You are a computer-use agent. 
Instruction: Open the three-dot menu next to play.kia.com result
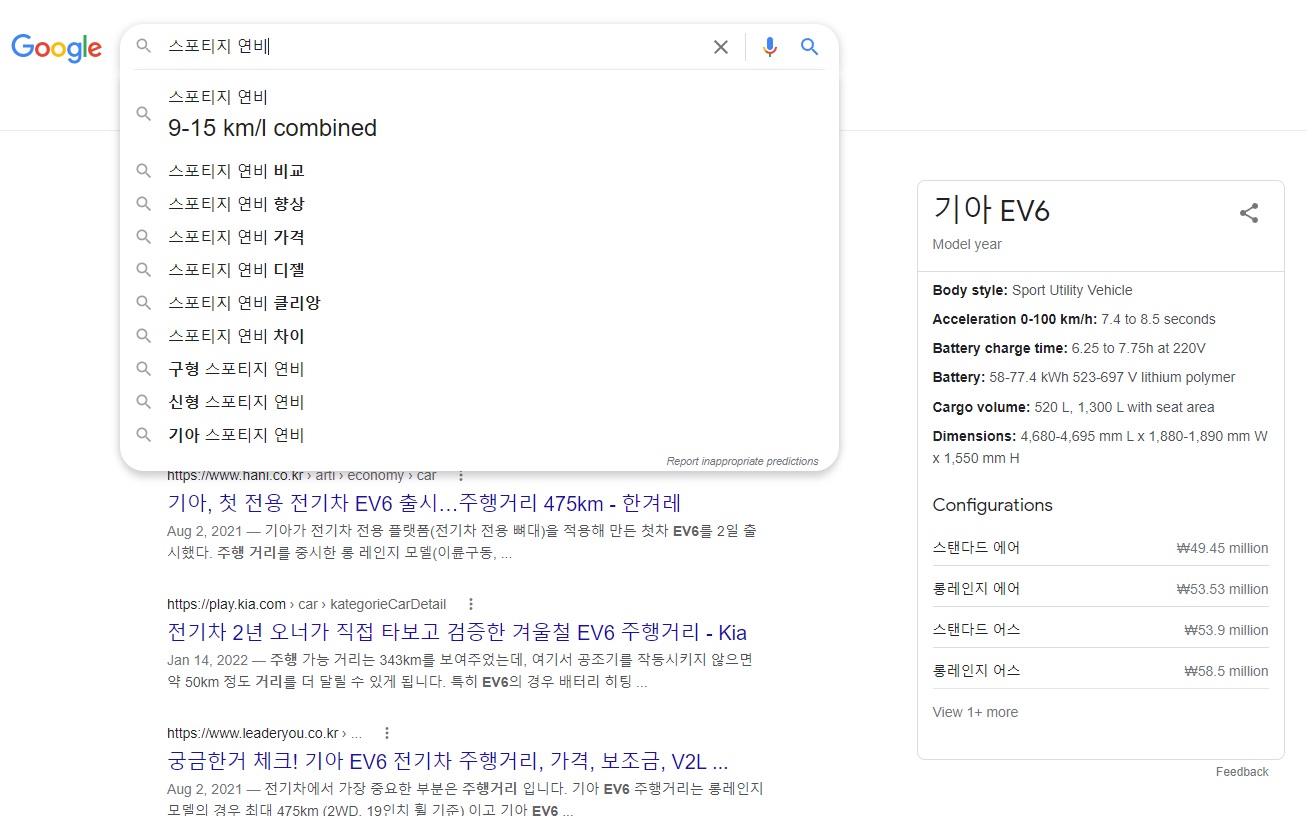pyautogui.click(x=470, y=604)
